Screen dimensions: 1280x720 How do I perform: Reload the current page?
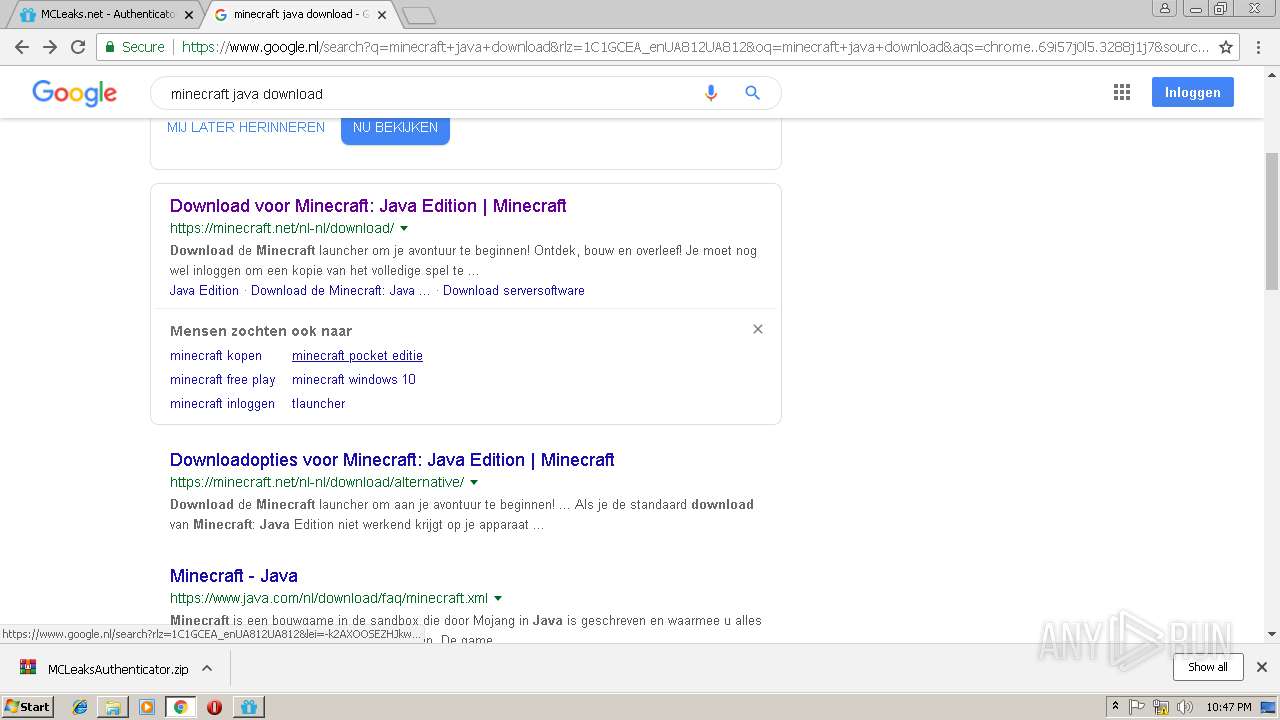(x=78, y=47)
